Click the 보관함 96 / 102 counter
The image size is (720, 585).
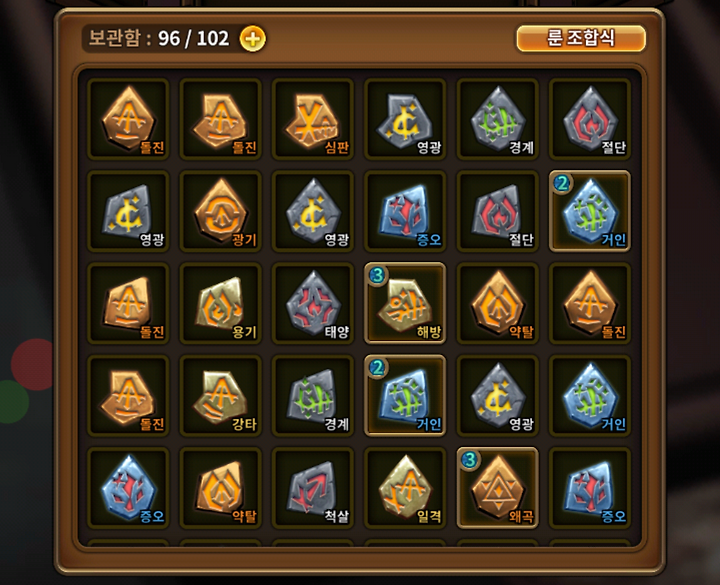click(158, 38)
